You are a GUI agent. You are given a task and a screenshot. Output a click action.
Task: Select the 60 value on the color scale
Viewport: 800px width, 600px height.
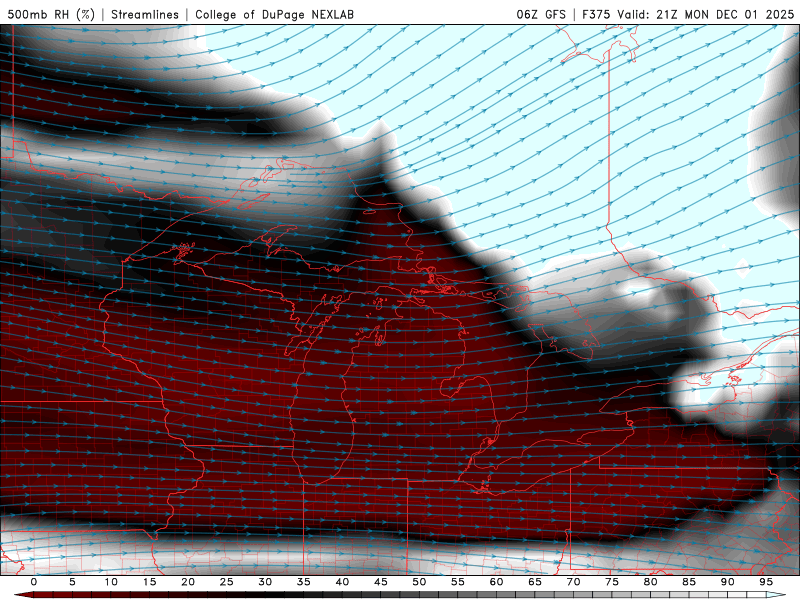coord(496,582)
